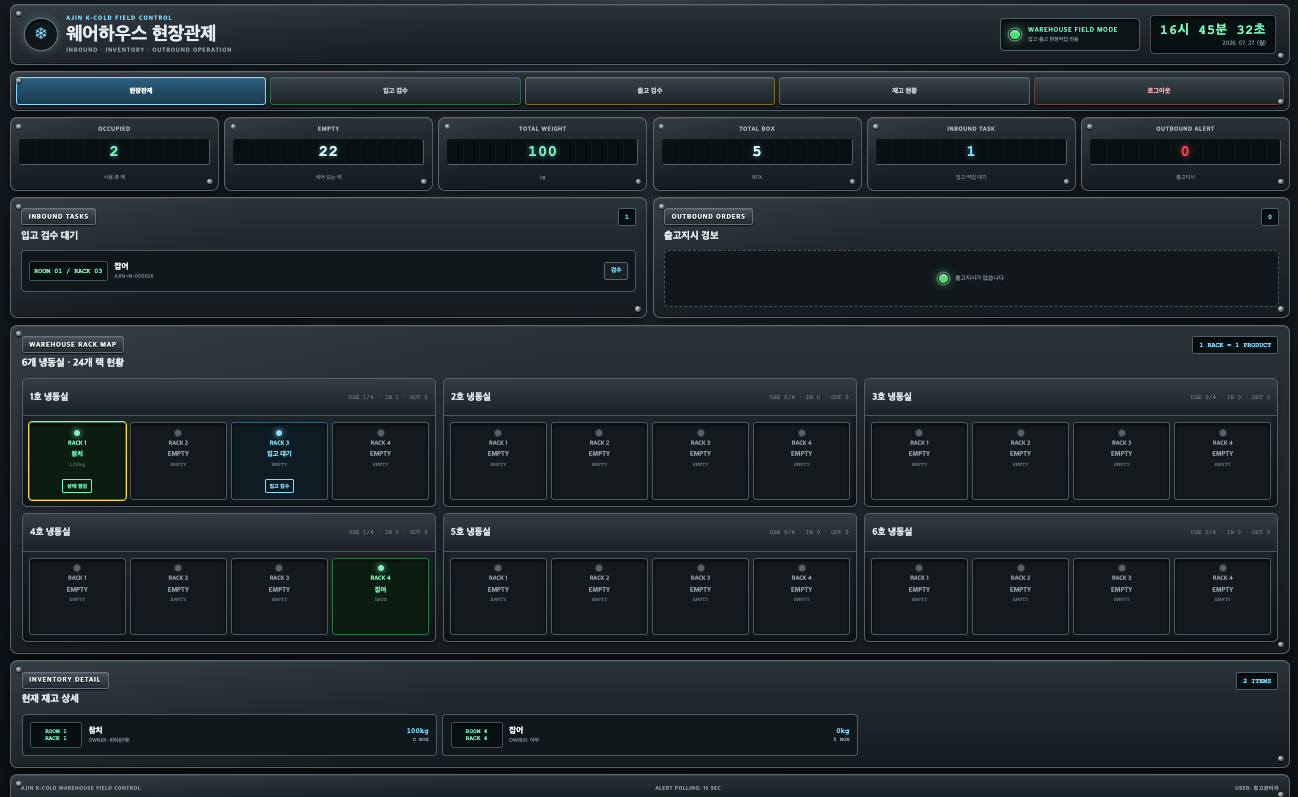Click the 1 RACK = 1 PRODUCT badge
The image size is (1298, 797).
[1235, 345]
